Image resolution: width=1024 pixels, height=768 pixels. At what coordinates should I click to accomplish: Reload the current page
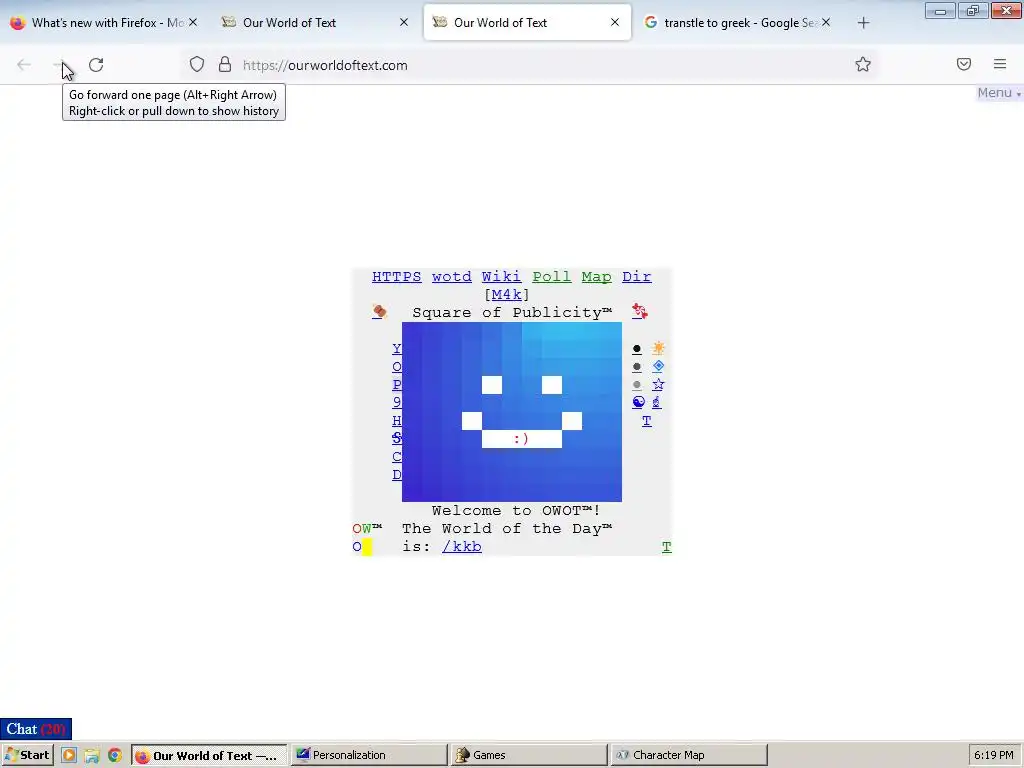(96, 65)
